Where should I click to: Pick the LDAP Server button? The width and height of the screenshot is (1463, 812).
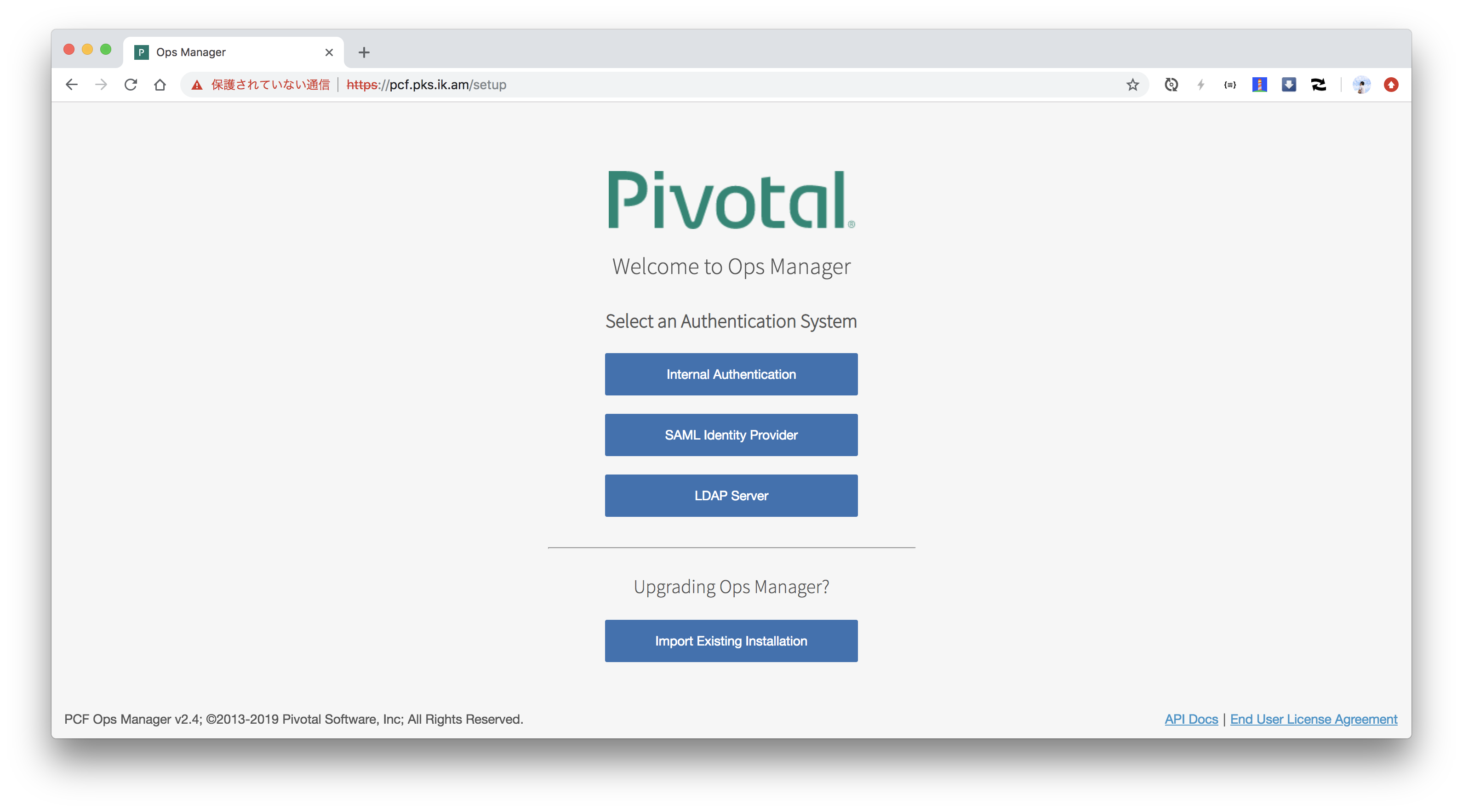point(731,496)
